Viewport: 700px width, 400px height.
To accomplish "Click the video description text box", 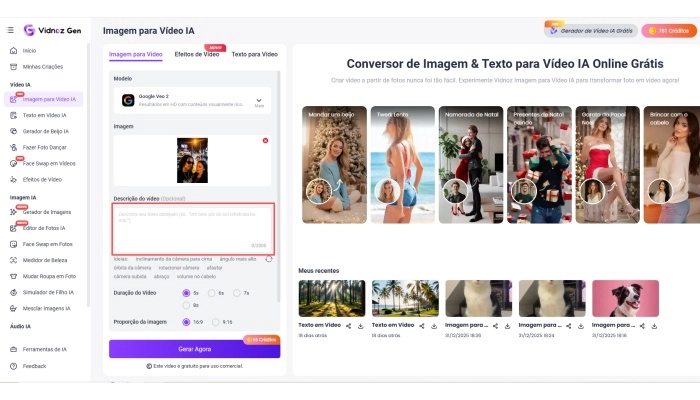I will click(192, 228).
